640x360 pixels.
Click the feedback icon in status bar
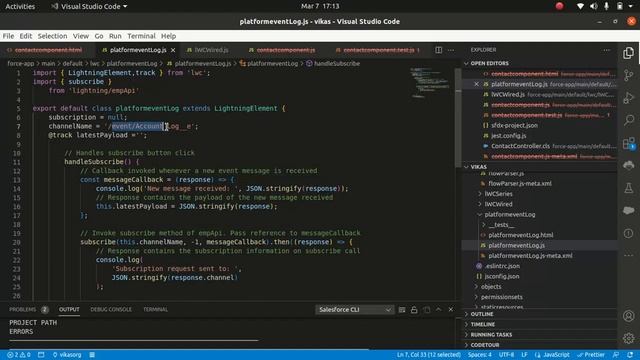pos(616,355)
